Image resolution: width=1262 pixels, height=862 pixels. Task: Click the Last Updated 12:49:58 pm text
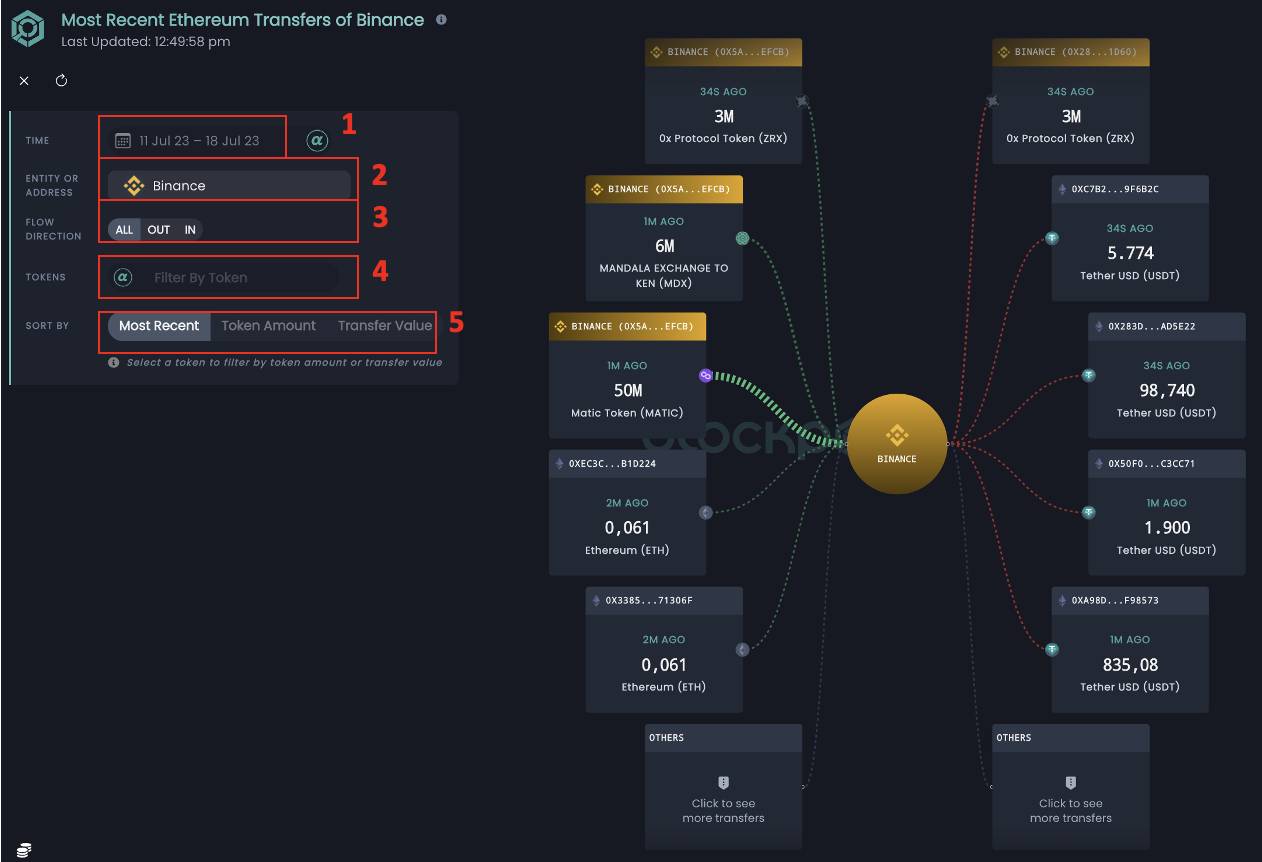[x=146, y=42]
